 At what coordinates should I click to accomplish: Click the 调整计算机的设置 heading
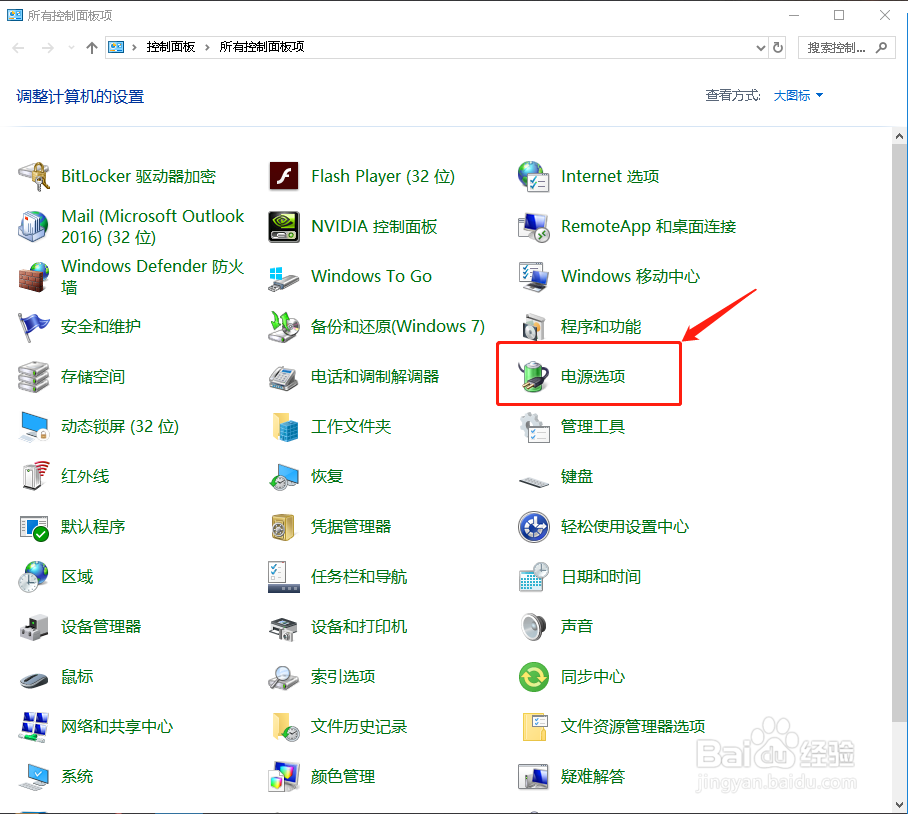80,97
